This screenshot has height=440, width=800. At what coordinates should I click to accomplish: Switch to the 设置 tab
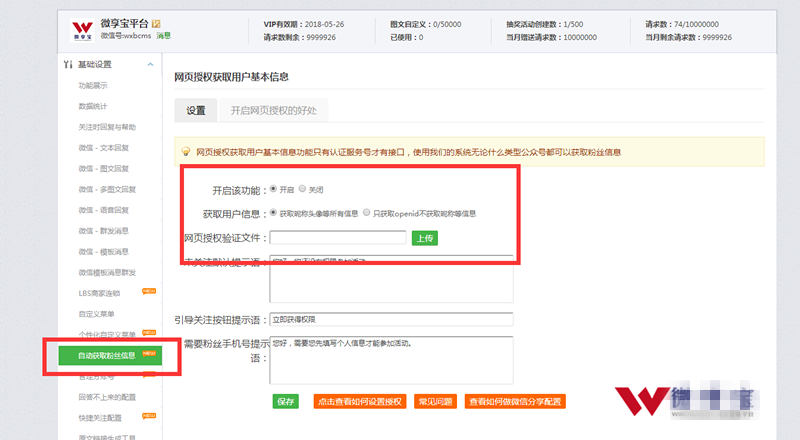coord(195,110)
